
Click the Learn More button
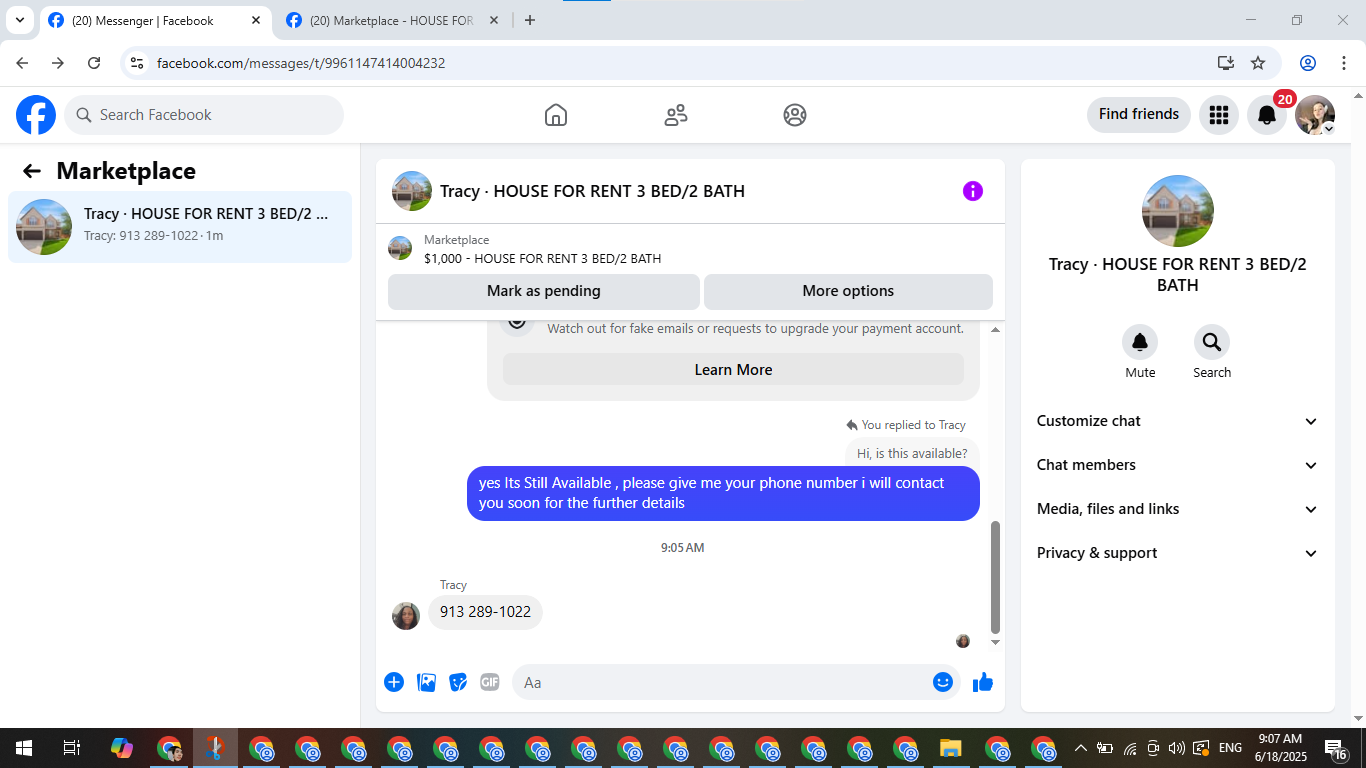pos(733,370)
